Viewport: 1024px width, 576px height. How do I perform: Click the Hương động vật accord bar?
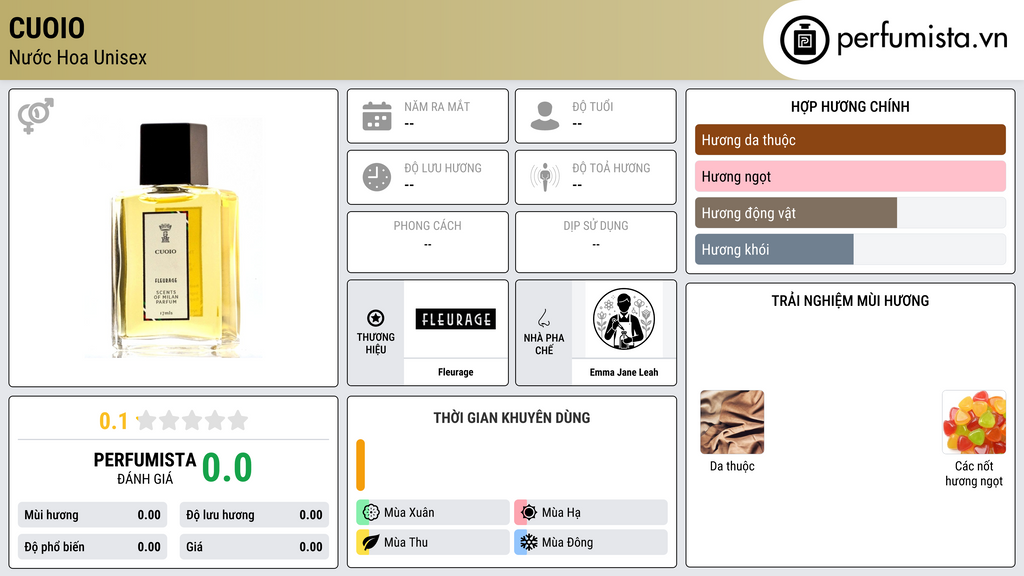(850, 213)
